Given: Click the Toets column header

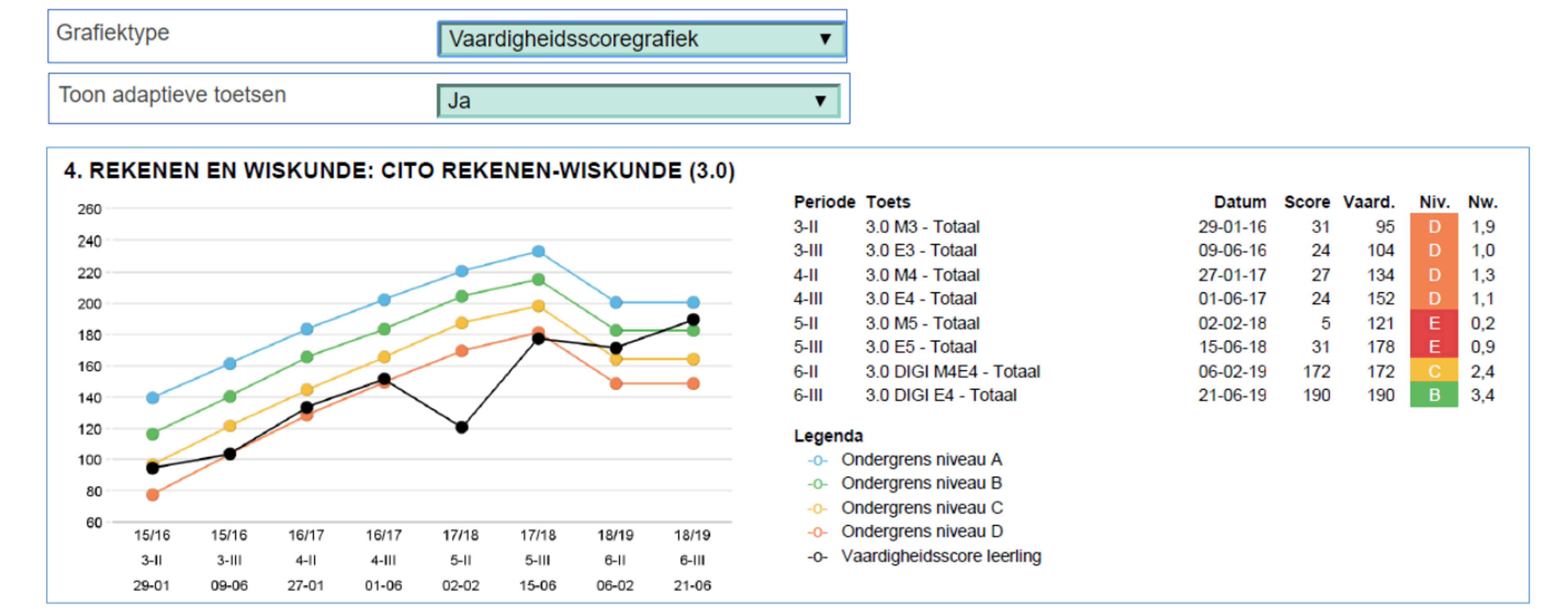Looking at the screenshot, I should click(x=887, y=202).
